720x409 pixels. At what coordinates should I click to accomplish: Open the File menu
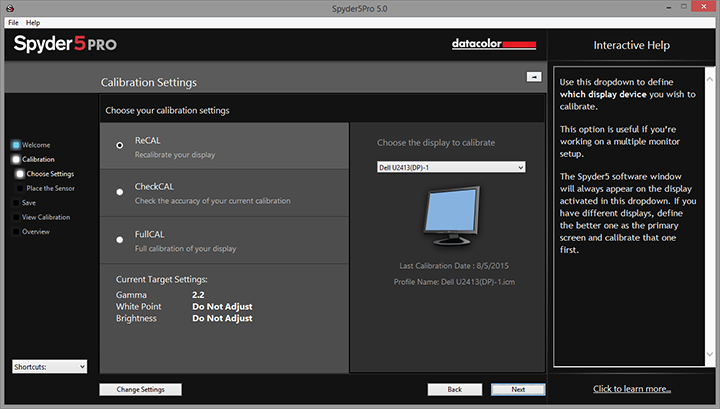coord(13,22)
